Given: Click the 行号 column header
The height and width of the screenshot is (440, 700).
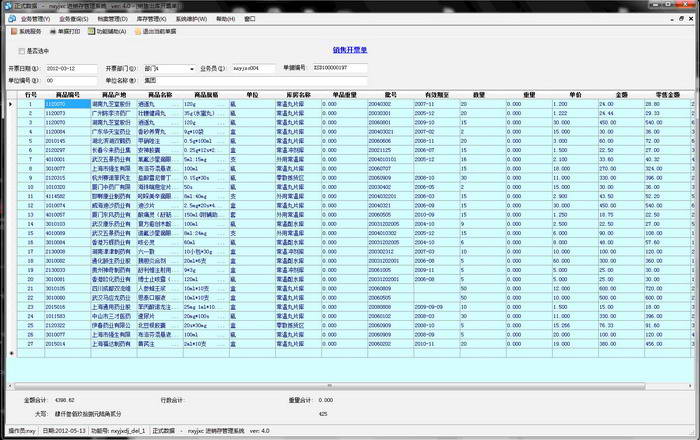Looking at the screenshot, I should tap(31, 95).
